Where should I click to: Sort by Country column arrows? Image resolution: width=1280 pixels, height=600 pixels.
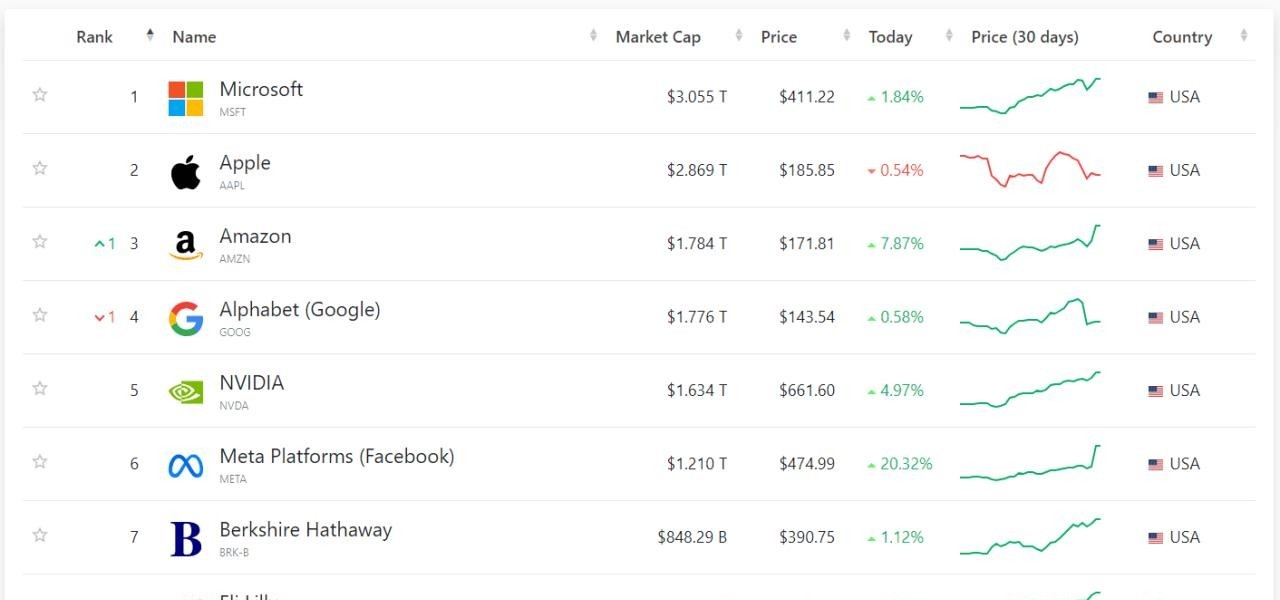tap(1244, 36)
